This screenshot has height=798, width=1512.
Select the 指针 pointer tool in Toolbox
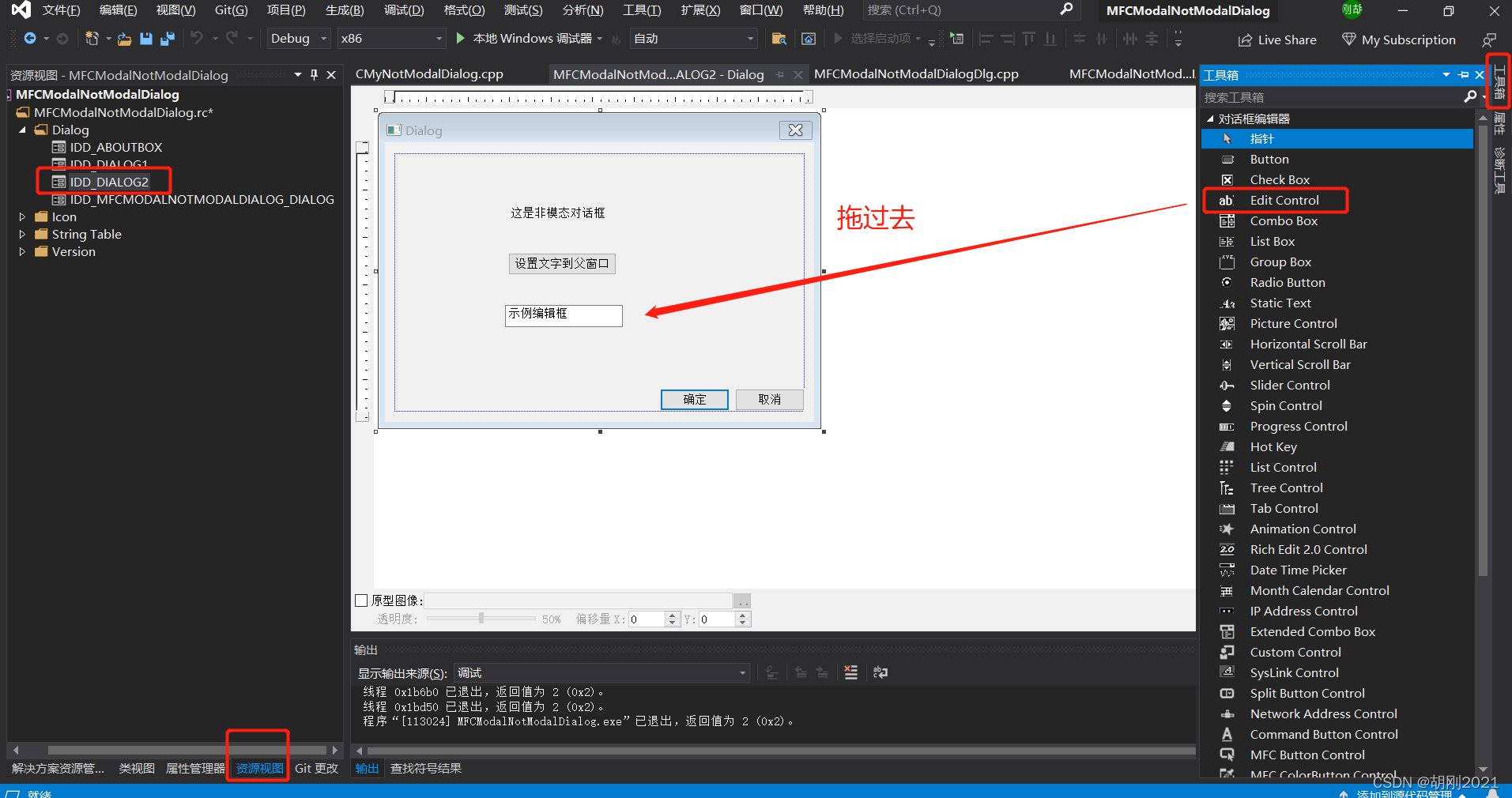pyautogui.click(x=1261, y=138)
